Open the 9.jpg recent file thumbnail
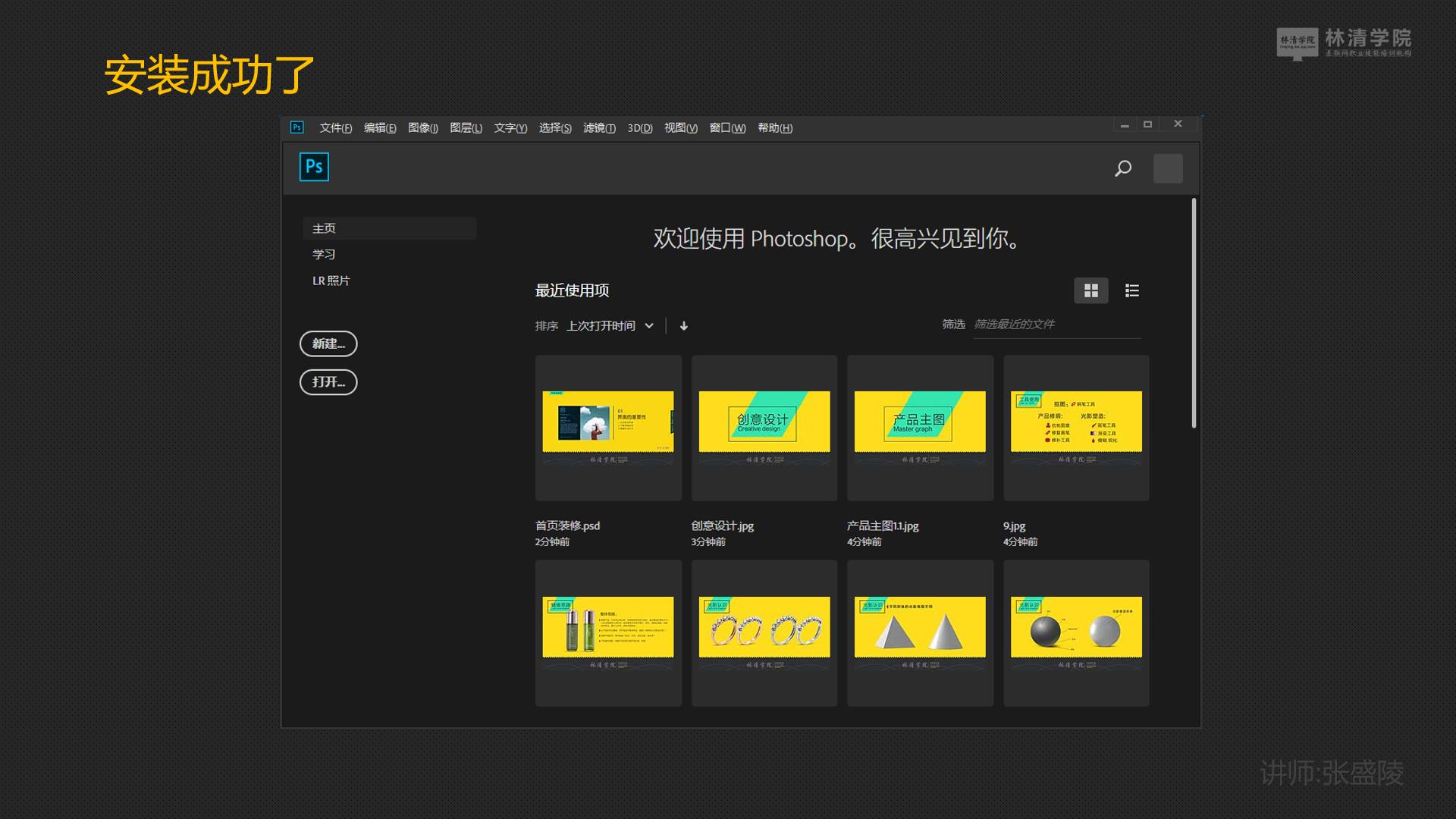This screenshot has width=1456, height=819. [1076, 428]
